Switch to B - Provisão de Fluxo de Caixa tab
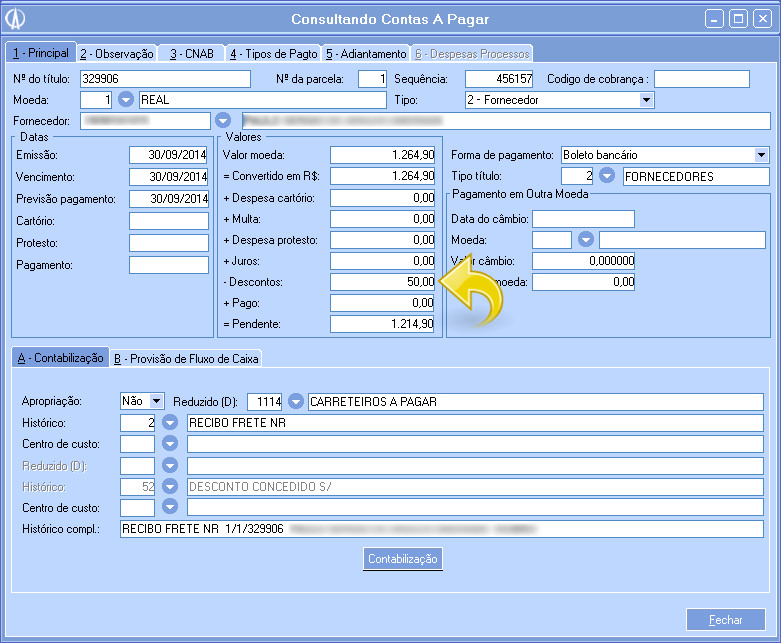The height and width of the screenshot is (643, 781). (185, 358)
